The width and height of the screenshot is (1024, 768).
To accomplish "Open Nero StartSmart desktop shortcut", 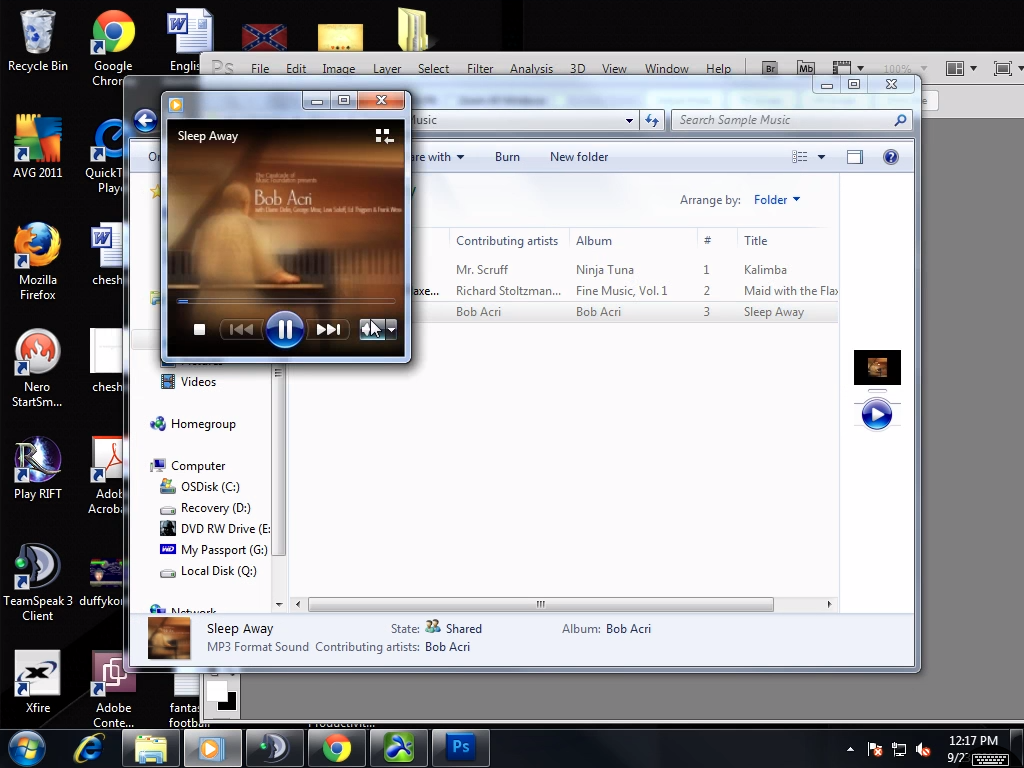I will click(x=37, y=369).
